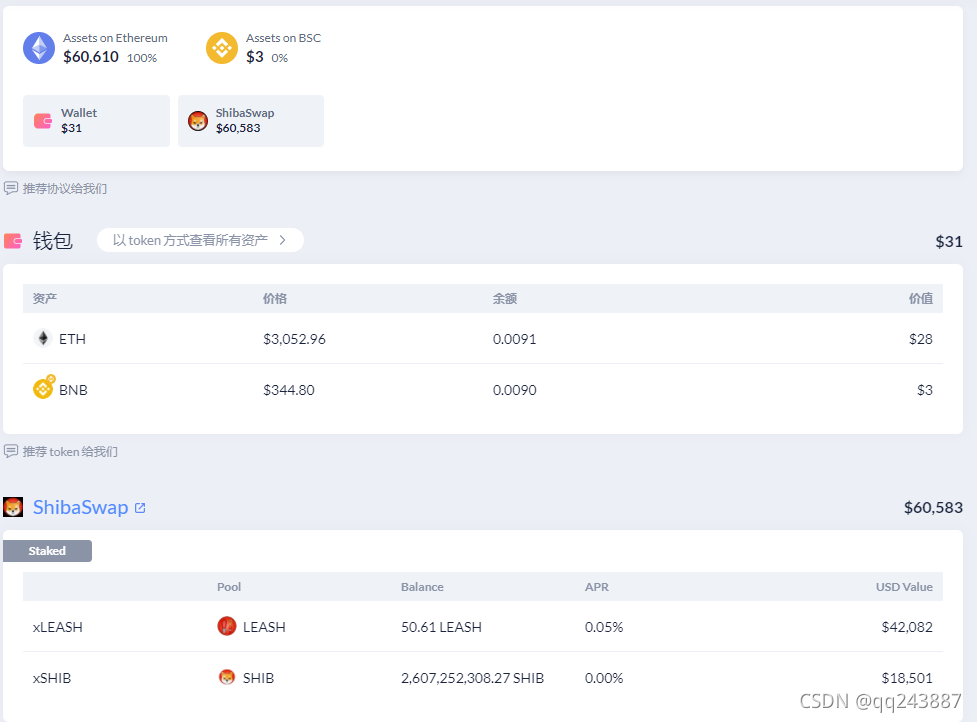Click the APR column header
Viewport: 977px width, 722px height.
point(596,587)
